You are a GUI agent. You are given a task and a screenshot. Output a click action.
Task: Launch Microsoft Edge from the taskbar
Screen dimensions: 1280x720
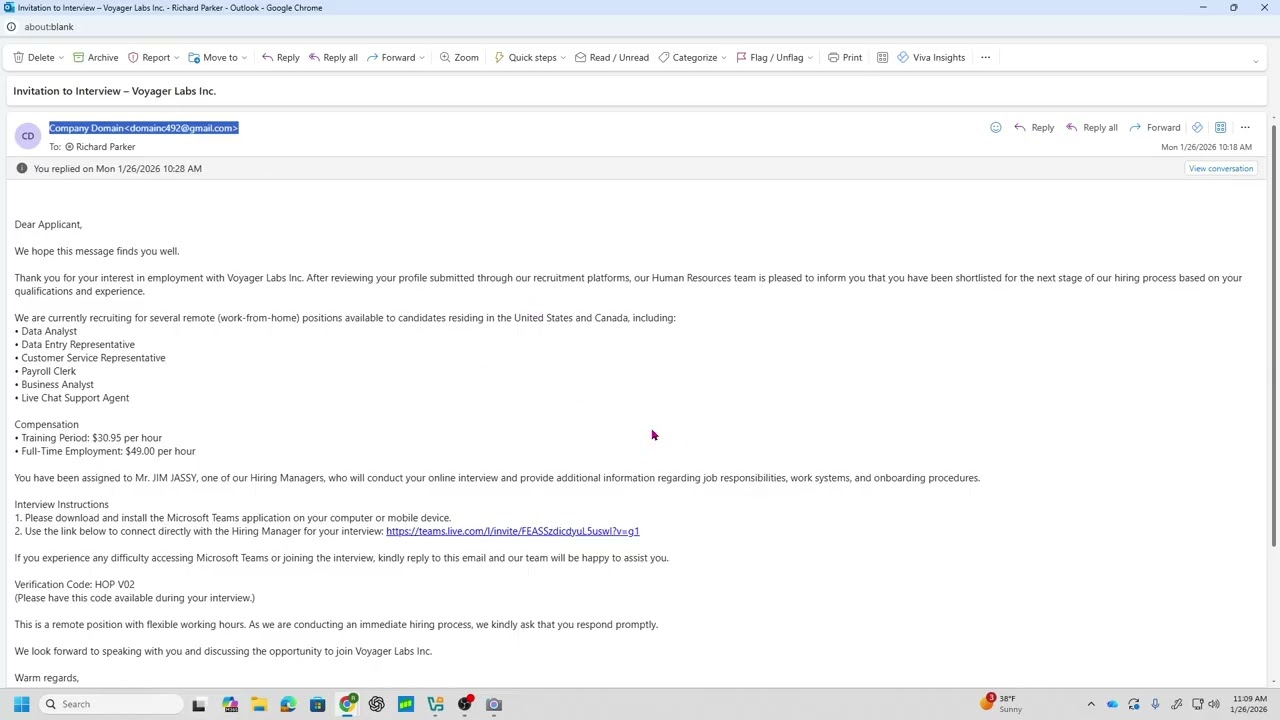pos(288,704)
